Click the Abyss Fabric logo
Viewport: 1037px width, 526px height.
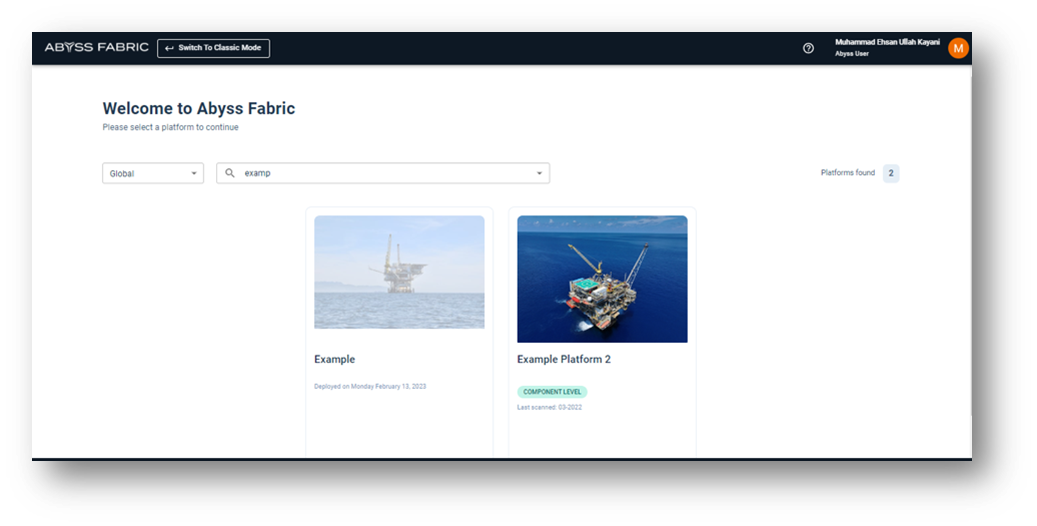coord(96,48)
